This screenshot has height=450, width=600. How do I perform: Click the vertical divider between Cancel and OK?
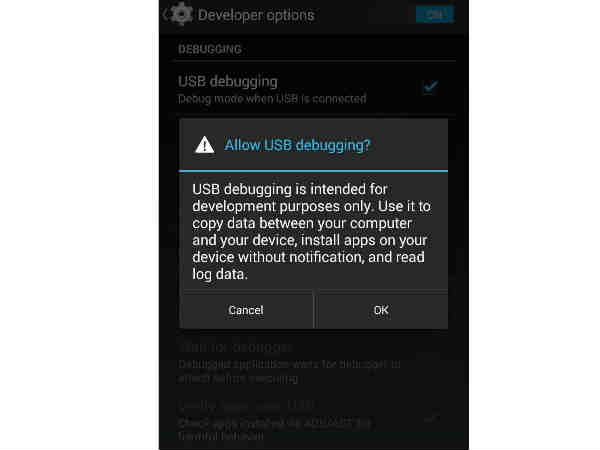point(314,310)
